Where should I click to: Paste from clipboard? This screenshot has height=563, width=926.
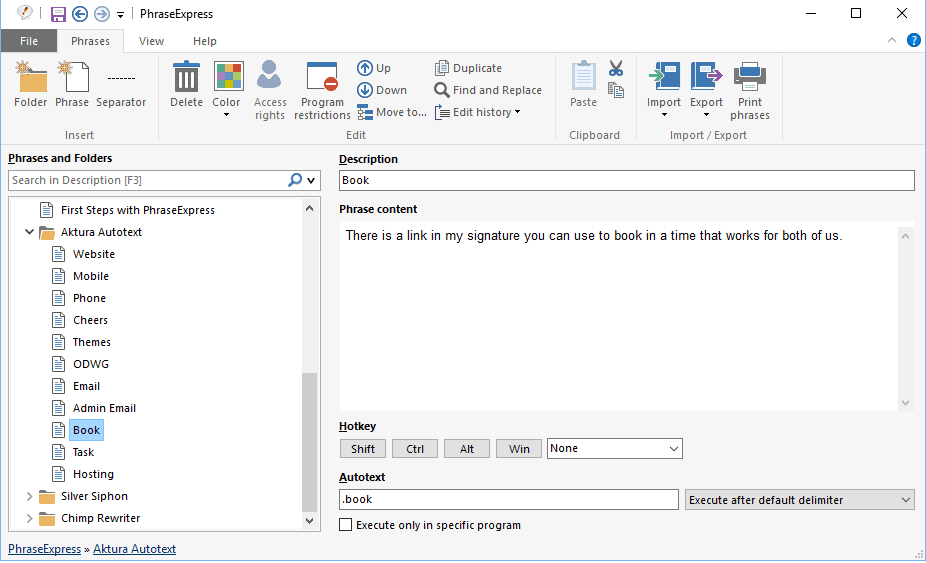(583, 84)
